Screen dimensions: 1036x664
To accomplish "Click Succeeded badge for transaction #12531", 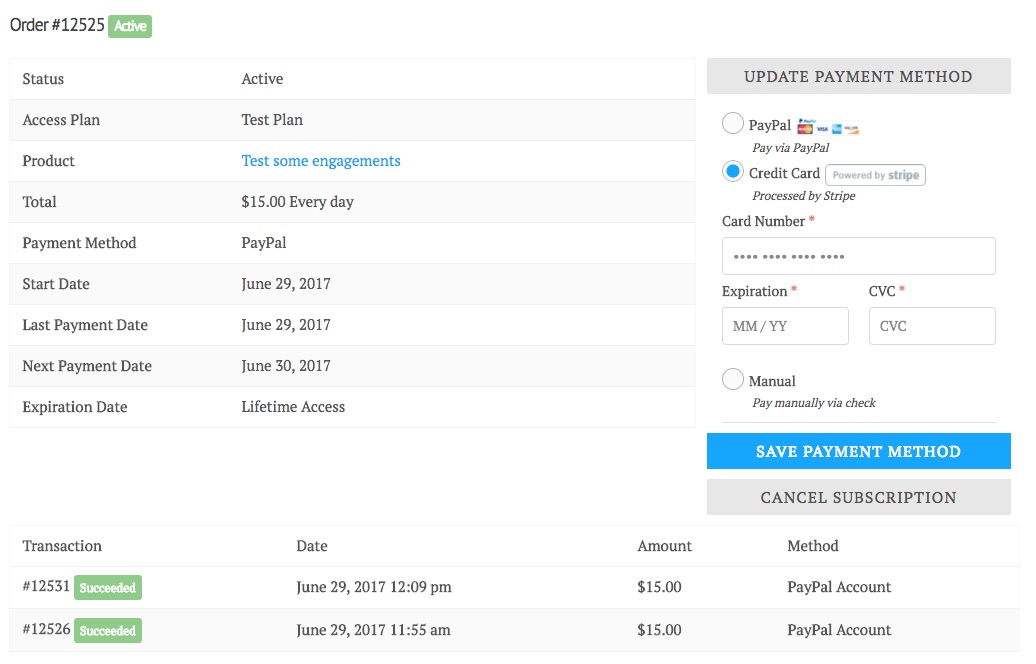I will pos(108,588).
